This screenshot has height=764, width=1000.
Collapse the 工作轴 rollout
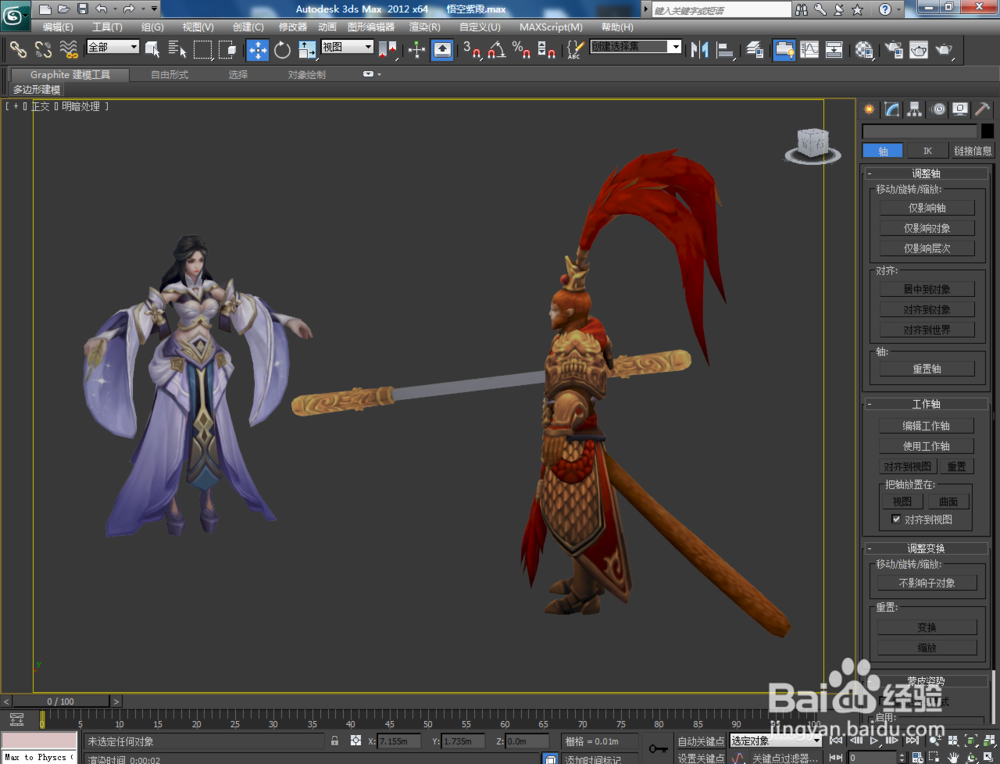(x=926, y=404)
